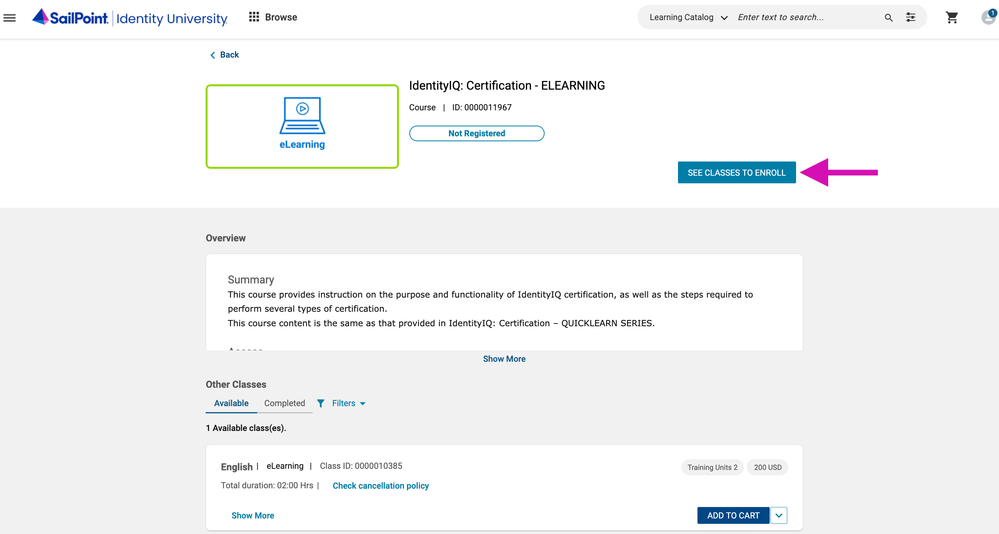Show more details for the English class

tap(253, 516)
